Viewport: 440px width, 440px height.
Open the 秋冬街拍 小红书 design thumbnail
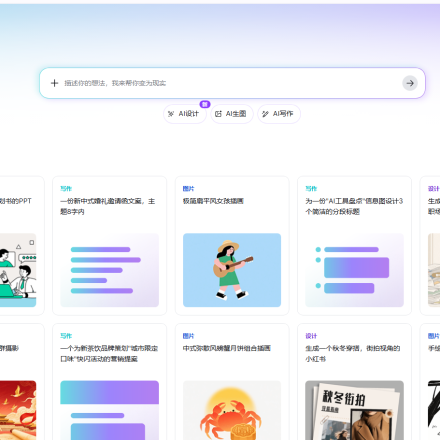(x=354, y=410)
